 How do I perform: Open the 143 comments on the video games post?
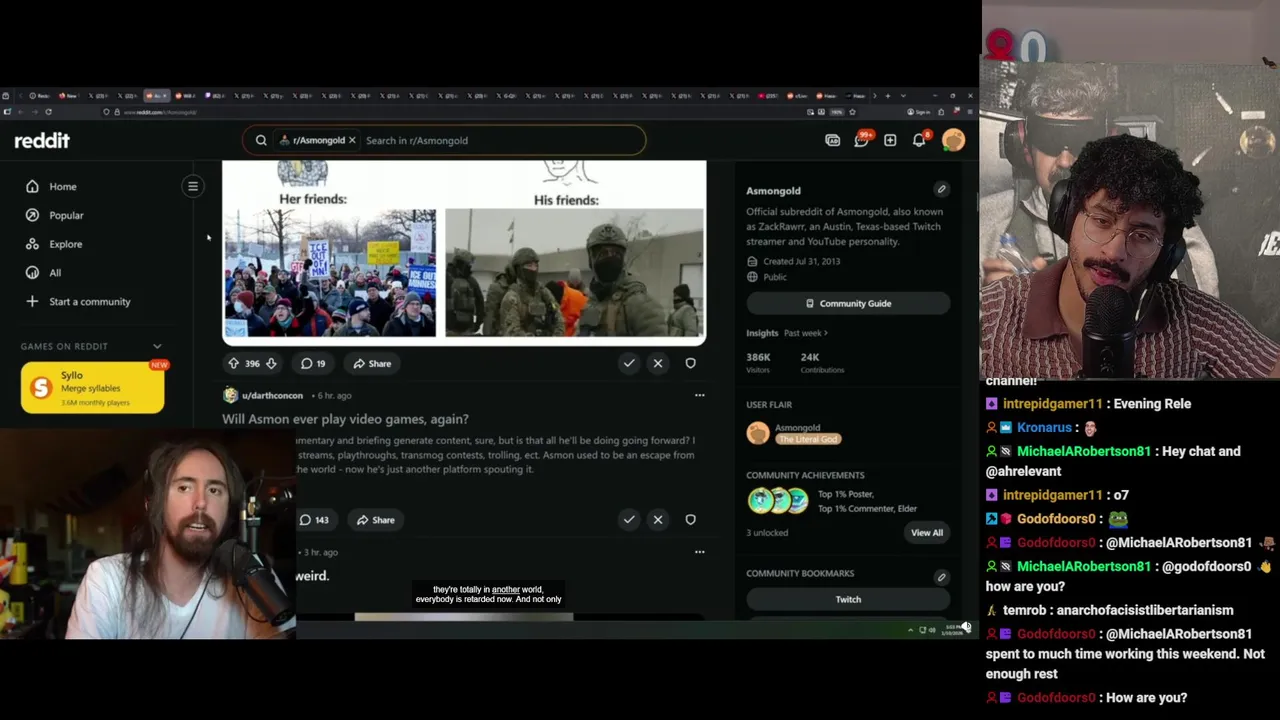click(x=315, y=520)
